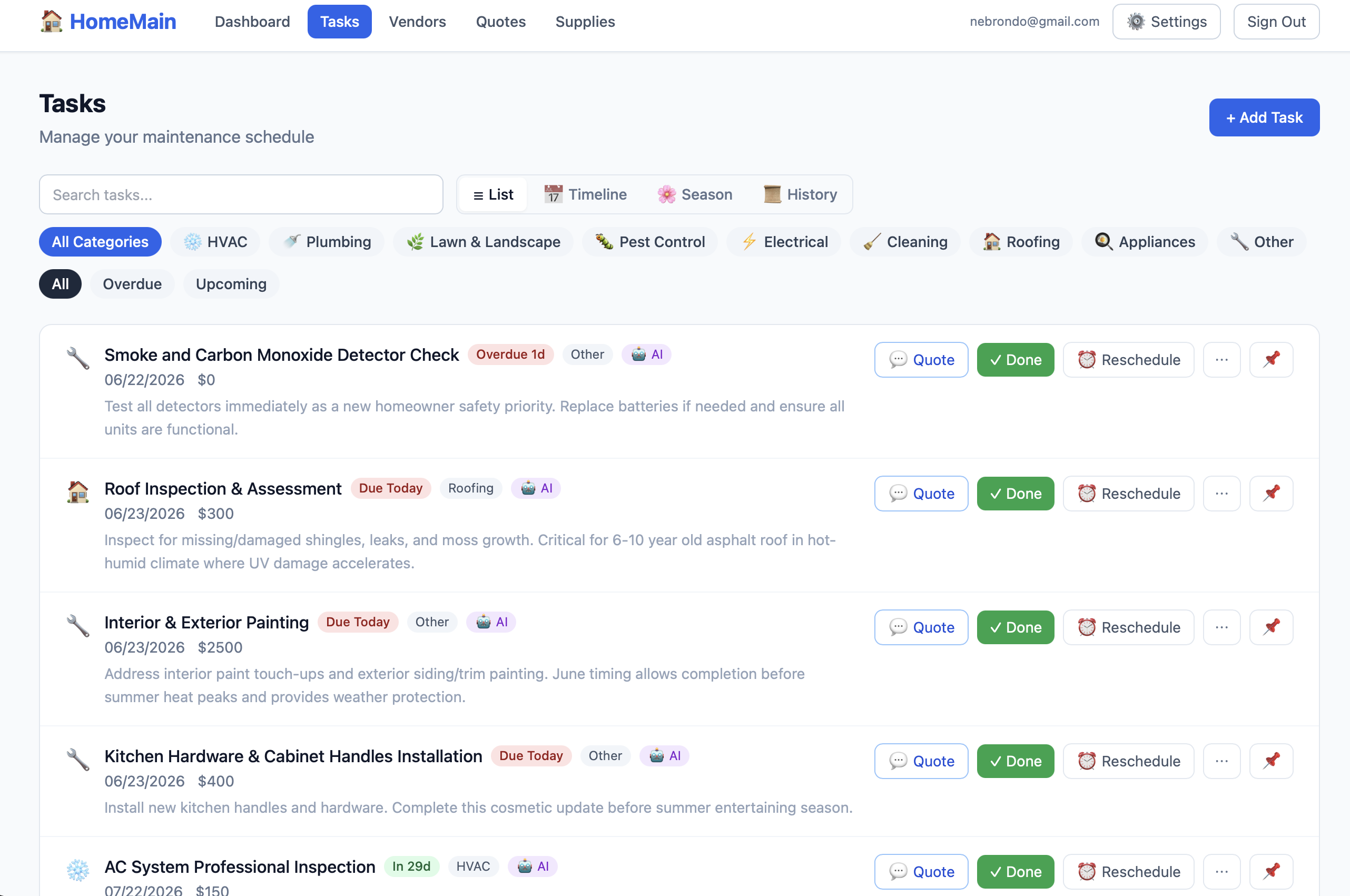Mark Roof Inspection & Assessment as Done
Image resolution: width=1350 pixels, height=896 pixels.
(x=1015, y=493)
